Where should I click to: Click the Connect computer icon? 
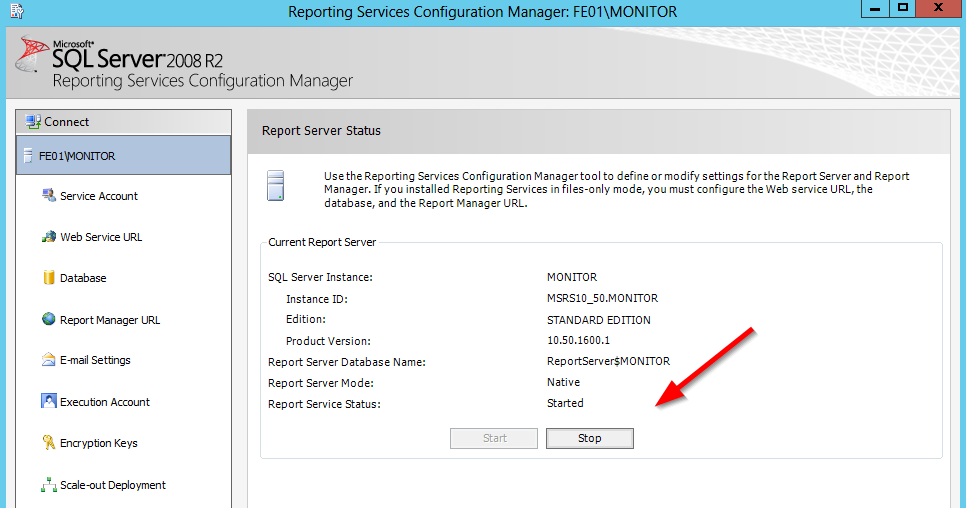(x=33, y=121)
